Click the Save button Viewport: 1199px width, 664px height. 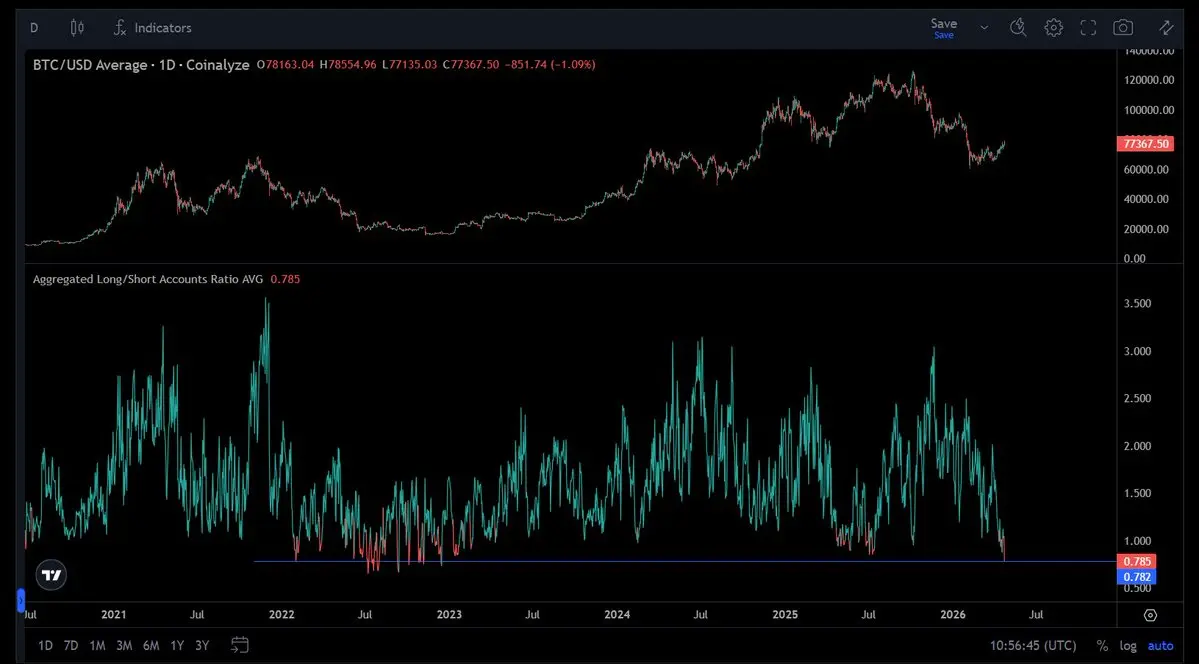[x=944, y=28]
